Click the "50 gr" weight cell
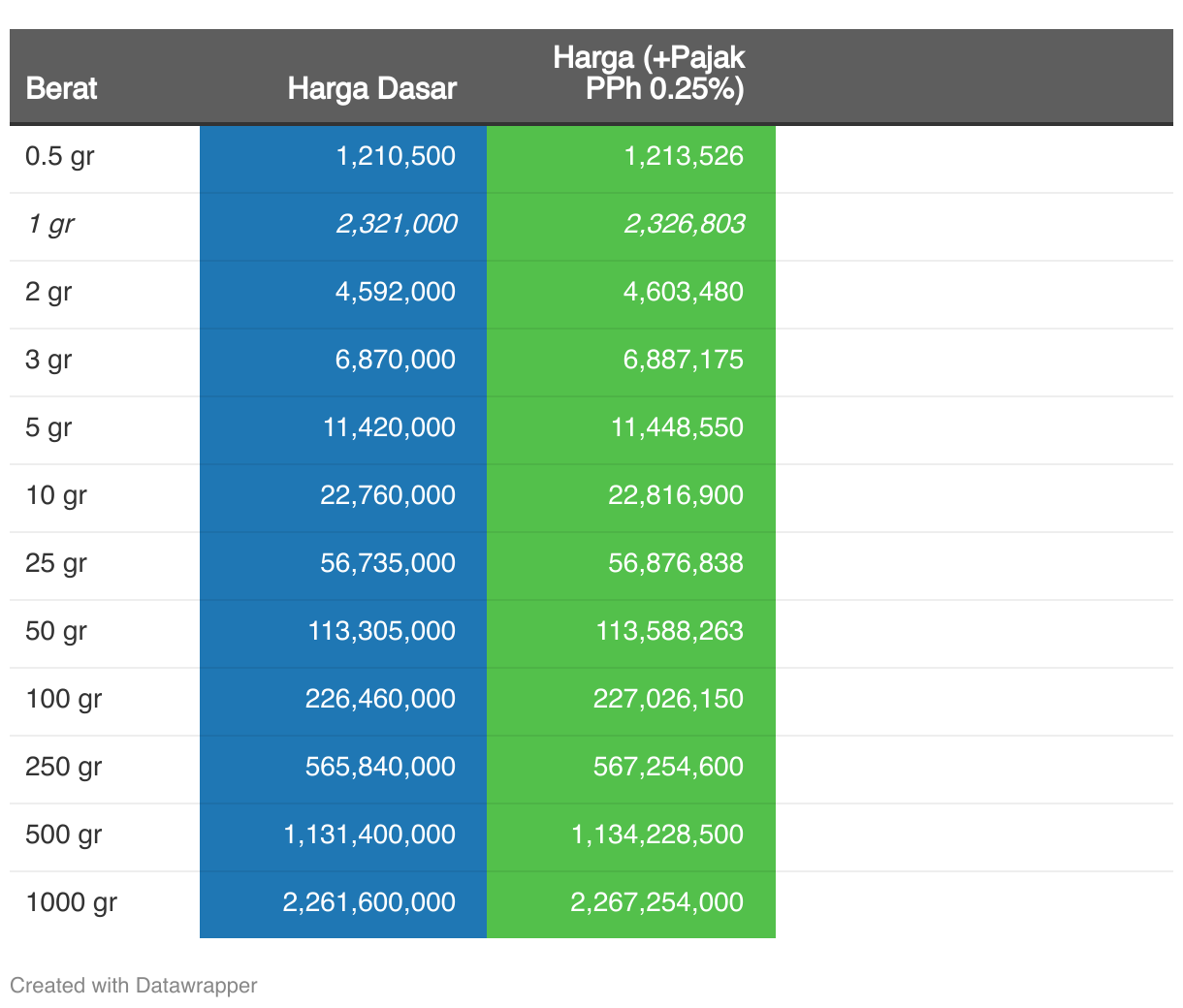This screenshot has height=1008, width=1183. coord(56,631)
